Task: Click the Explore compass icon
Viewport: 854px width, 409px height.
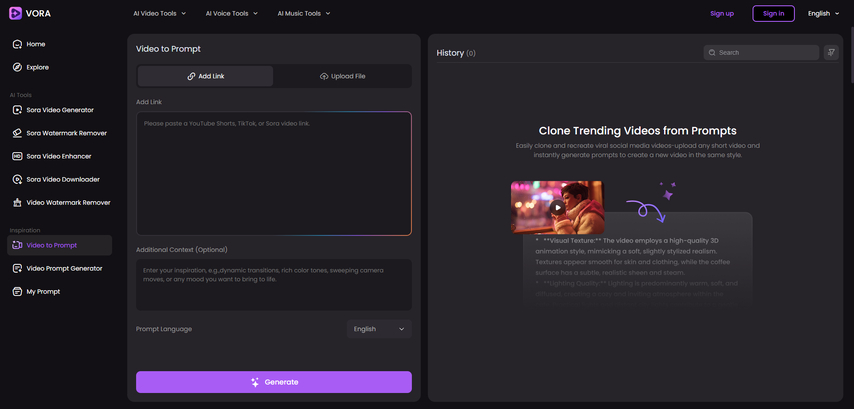Action: (17, 68)
